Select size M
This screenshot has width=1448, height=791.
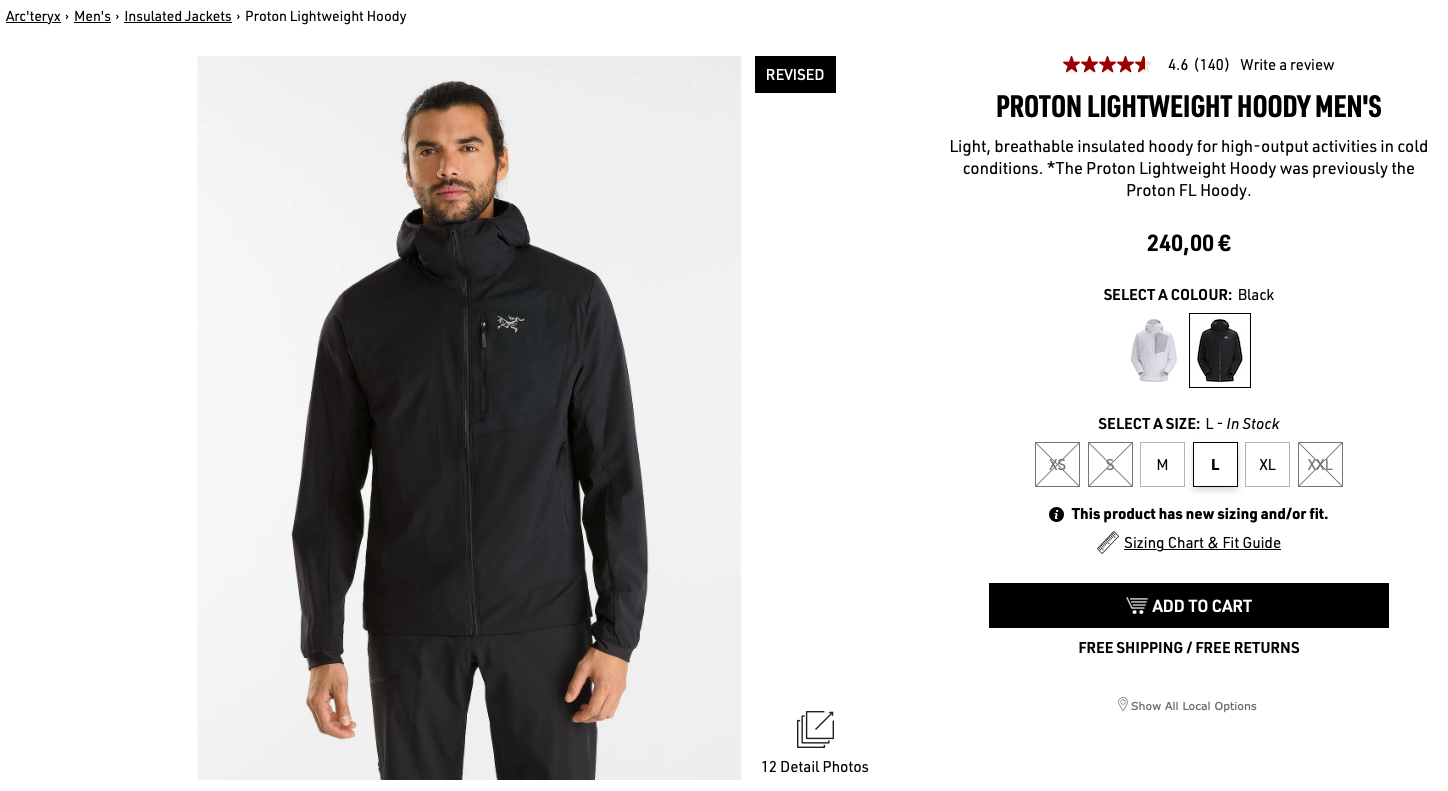1162,465
